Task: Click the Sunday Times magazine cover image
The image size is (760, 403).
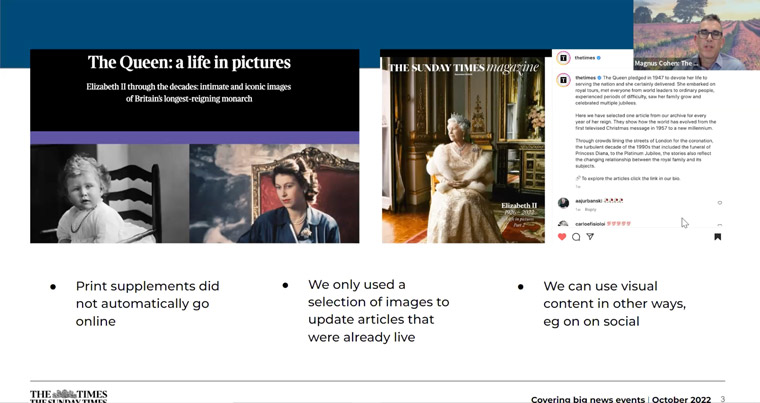Action: tap(463, 150)
